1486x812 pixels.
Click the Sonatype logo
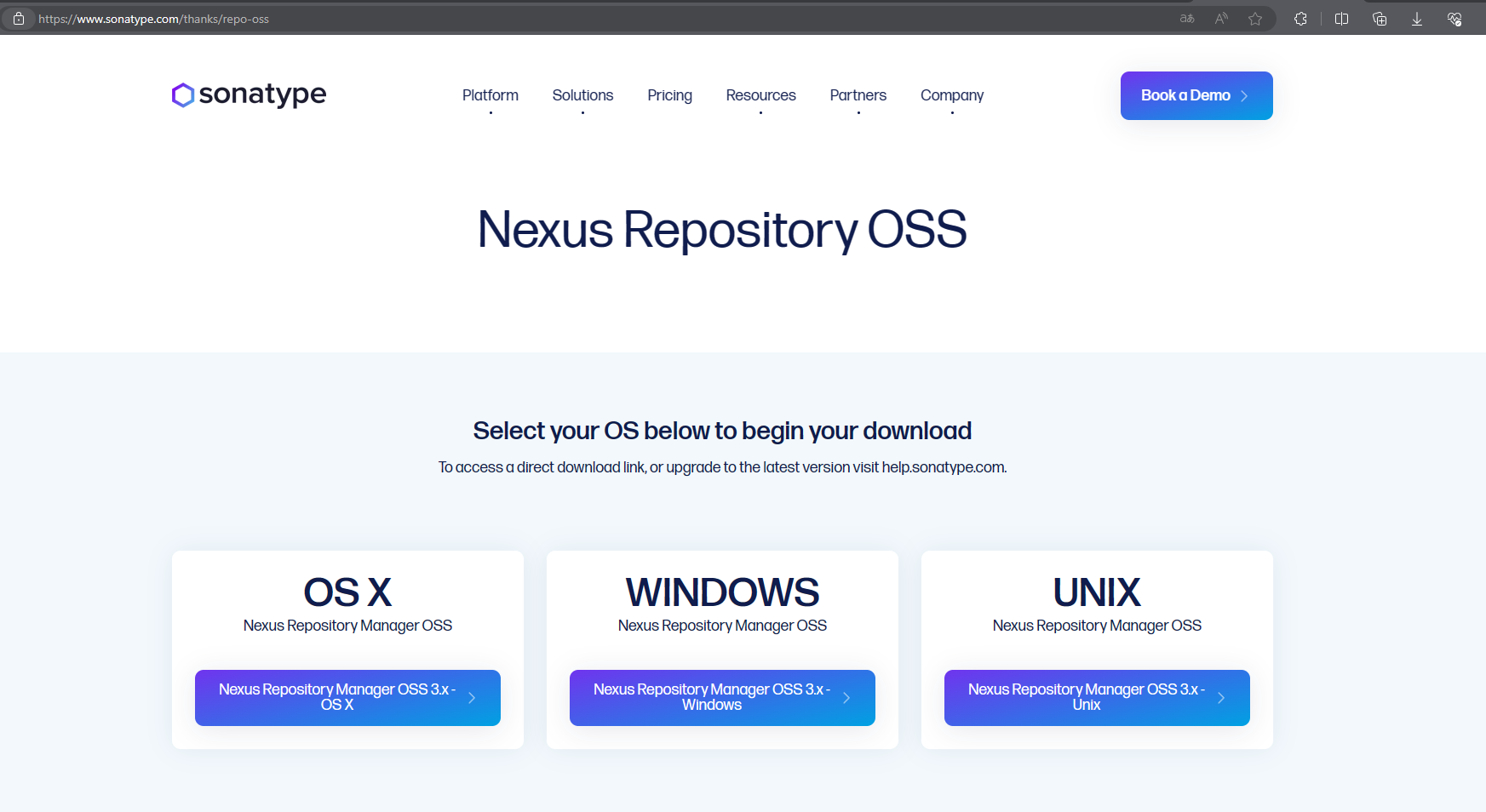(249, 94)
